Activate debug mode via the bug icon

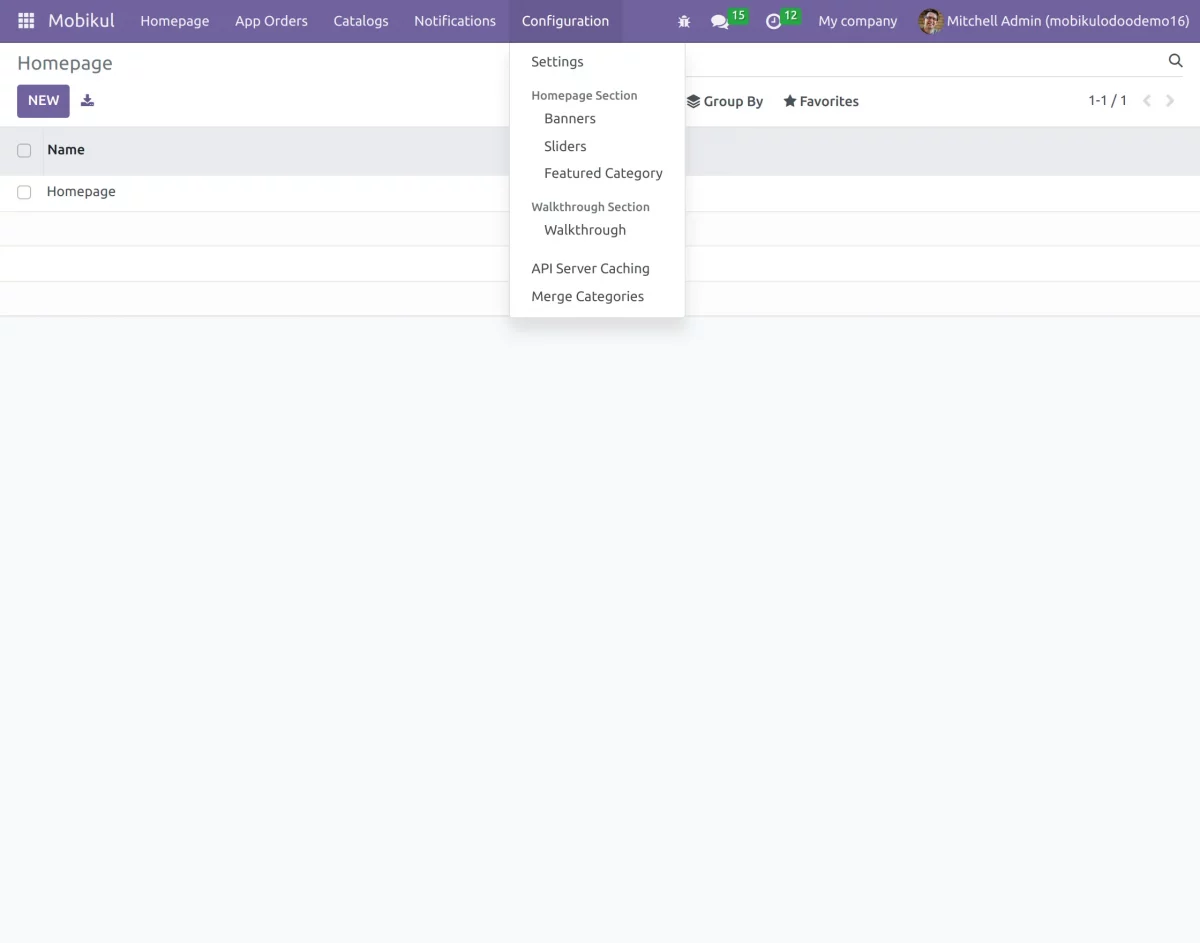(x=684, y=21)
